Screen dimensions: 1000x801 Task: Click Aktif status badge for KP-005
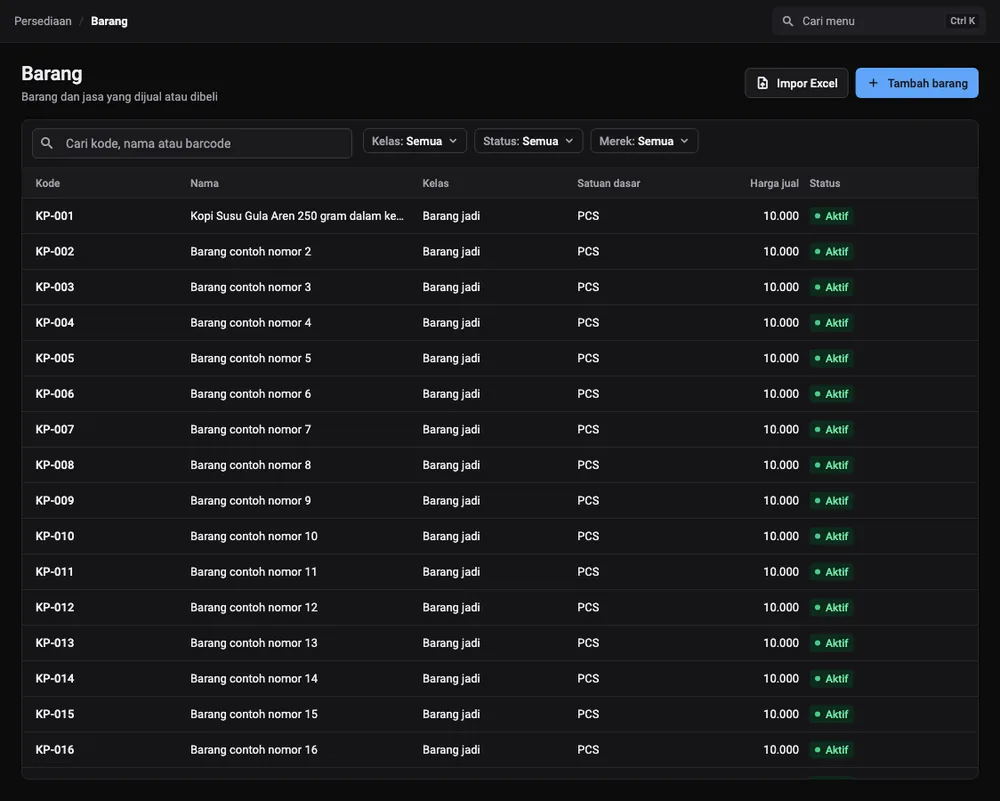[831, 358]
